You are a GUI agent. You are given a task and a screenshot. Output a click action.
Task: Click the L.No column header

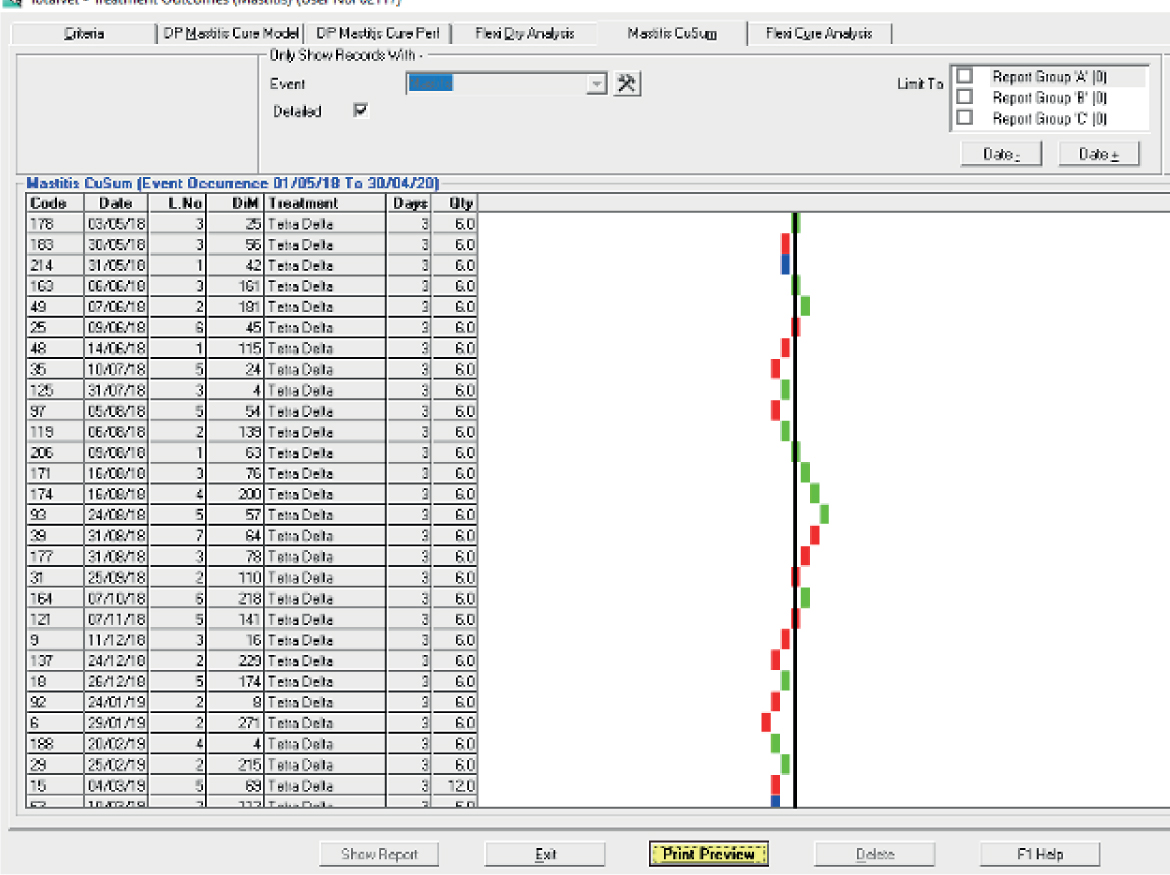[x=178, y=203]
